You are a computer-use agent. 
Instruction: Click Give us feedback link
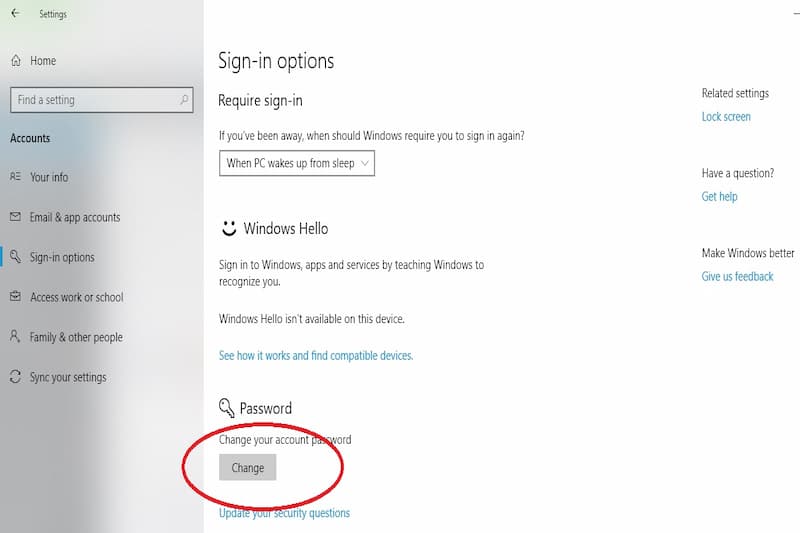point(737,277)
